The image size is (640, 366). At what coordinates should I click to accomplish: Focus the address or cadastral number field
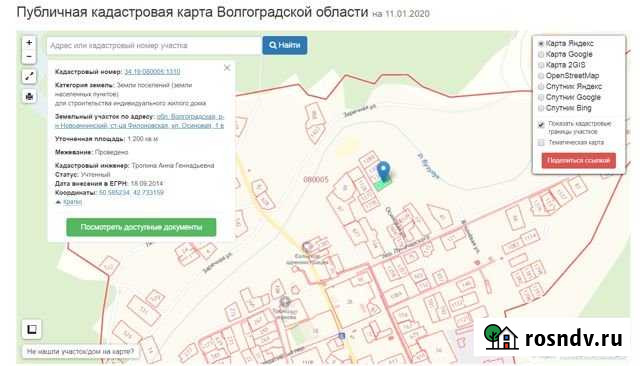154,45
